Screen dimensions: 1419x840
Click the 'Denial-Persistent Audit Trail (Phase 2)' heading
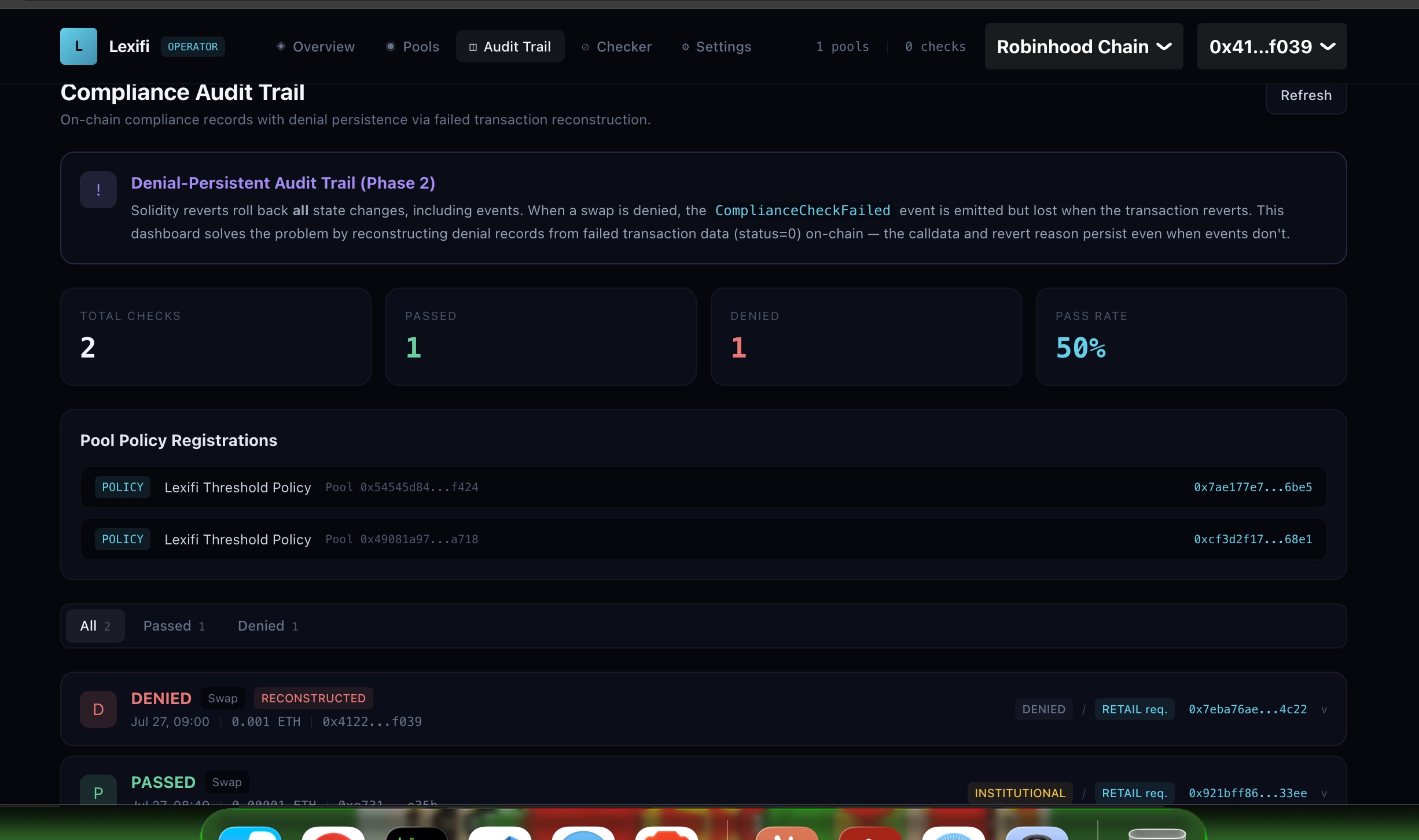(283, 183)
